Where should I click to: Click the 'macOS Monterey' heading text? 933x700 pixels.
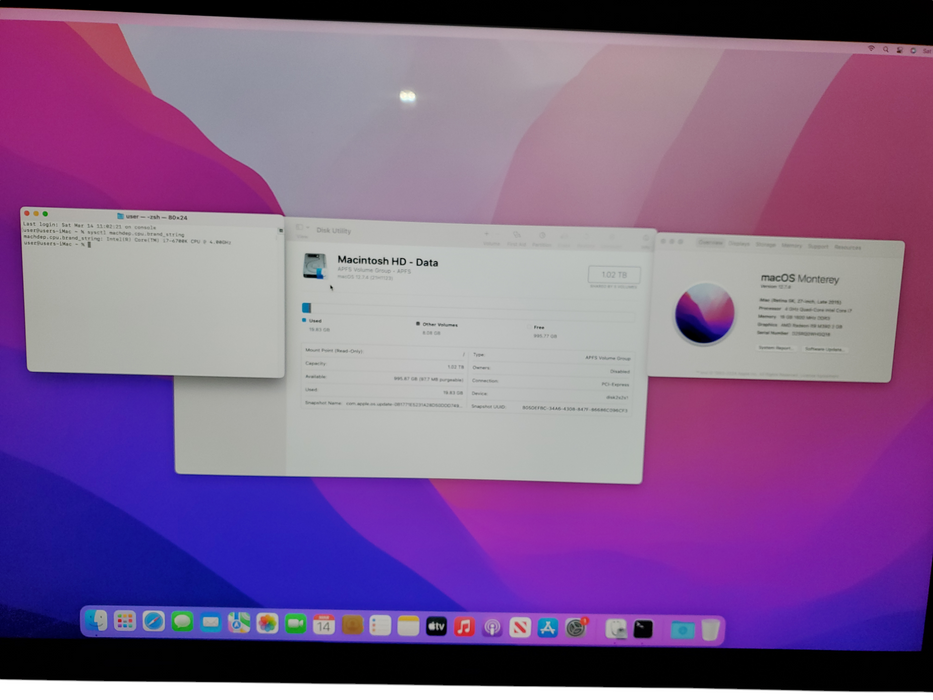(800, 278)
